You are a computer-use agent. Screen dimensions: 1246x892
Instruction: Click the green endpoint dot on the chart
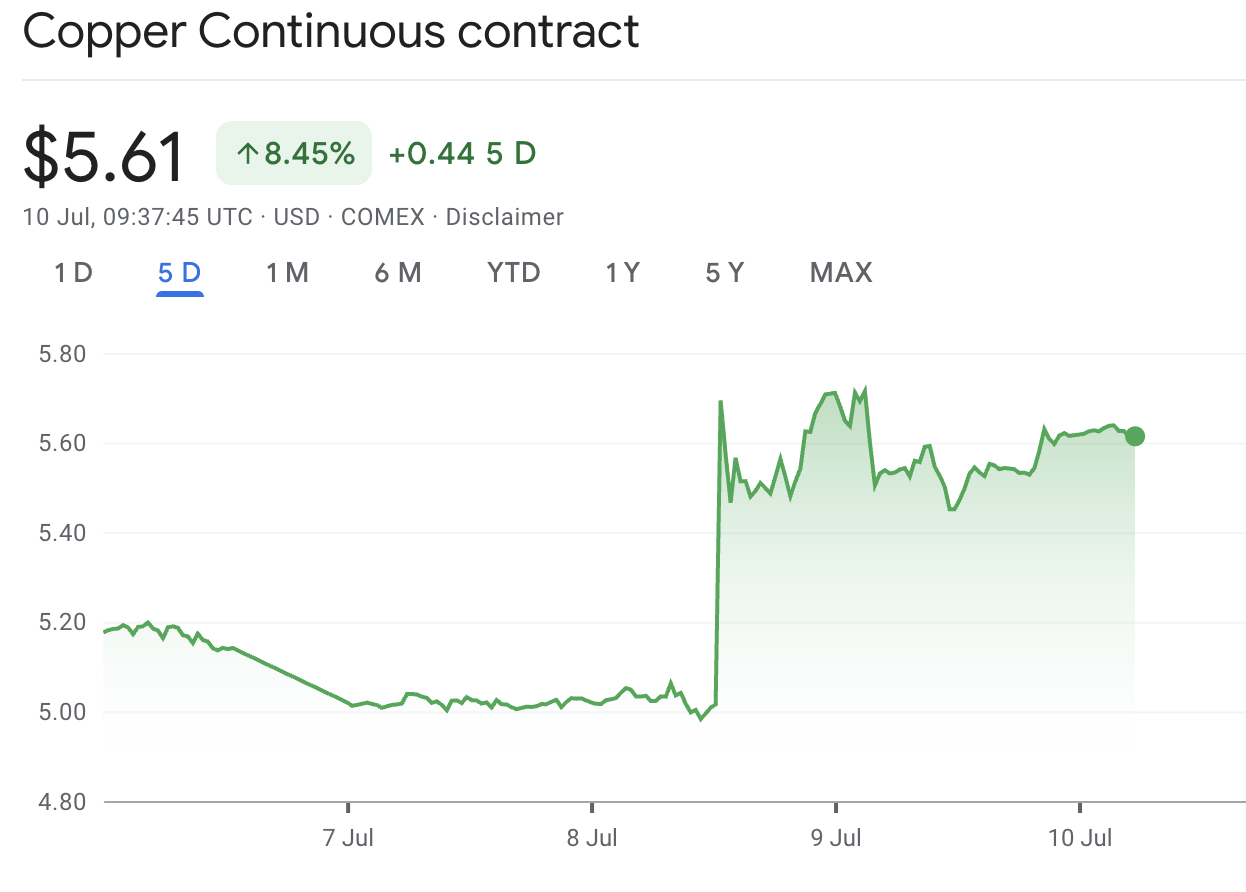[x=1134, y=436]
